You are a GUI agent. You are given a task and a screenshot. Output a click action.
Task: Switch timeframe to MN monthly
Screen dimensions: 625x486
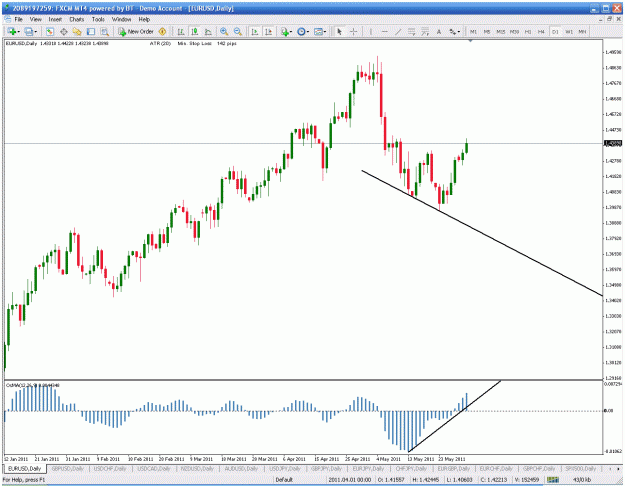[x=582, y=31]
